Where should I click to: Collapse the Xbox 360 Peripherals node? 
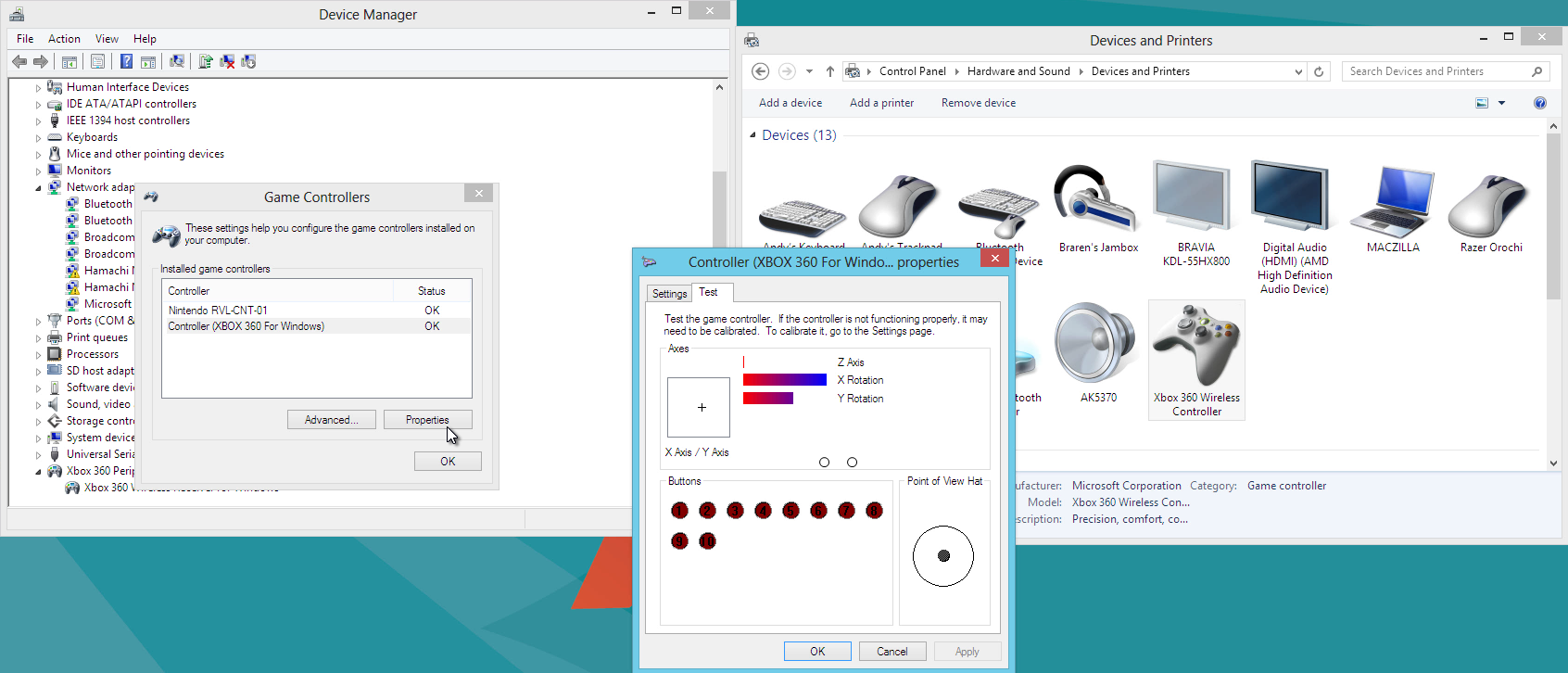click(38, 472)
